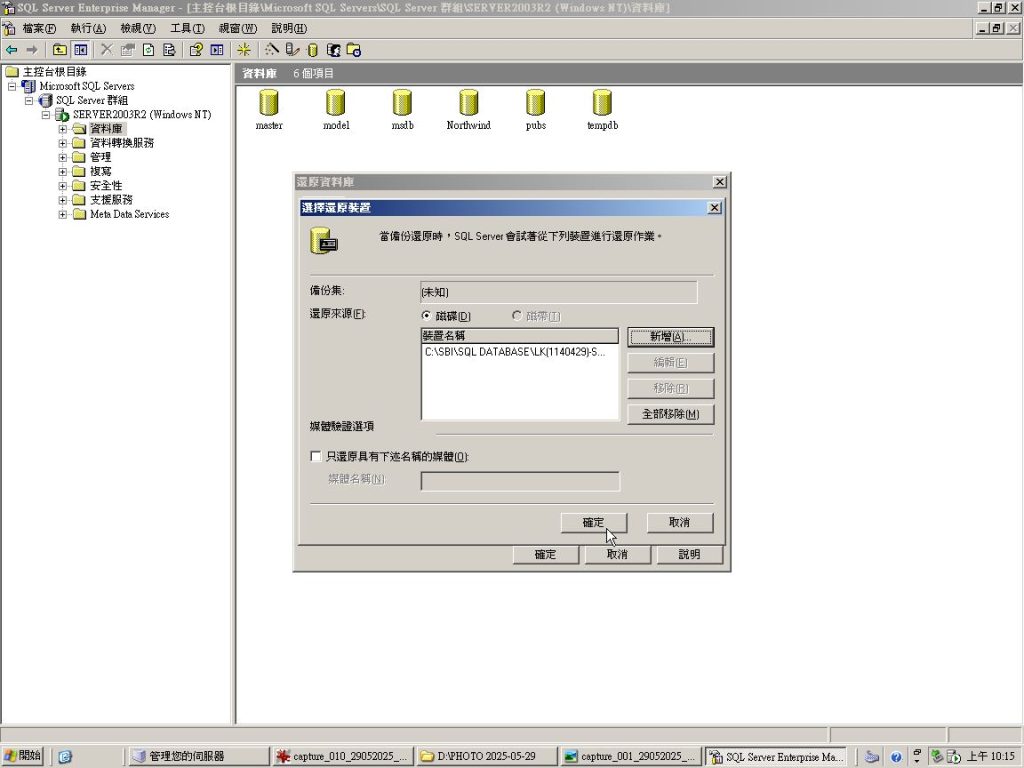Click the pubs database icon
1024x768 pixels.
click(536, 103)
